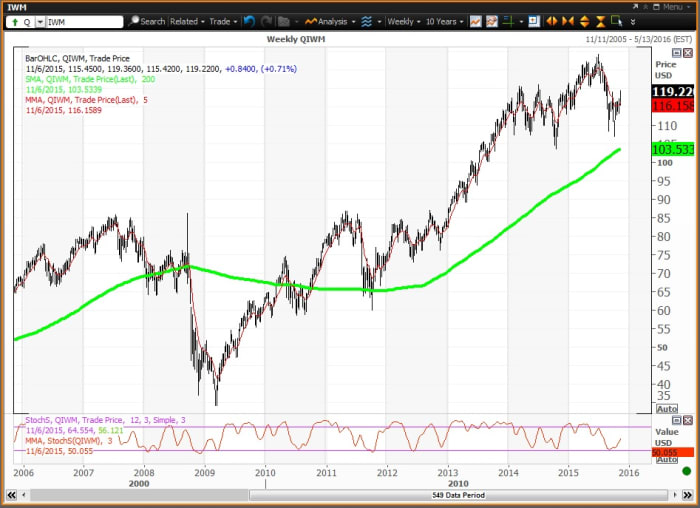This screenshot has height=508, width=700.
Task: Open the 10 Years range dropdown
Action: pyautogui.click(x=444, y=21)
